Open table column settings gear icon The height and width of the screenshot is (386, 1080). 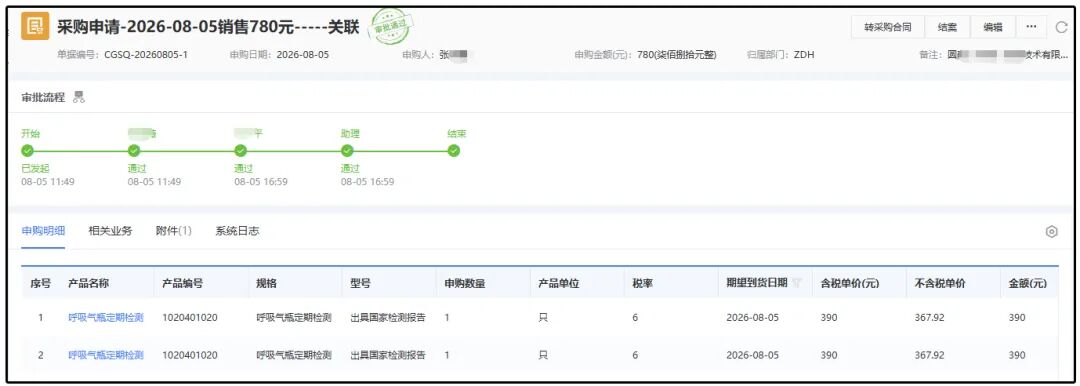pos(1051,232)
